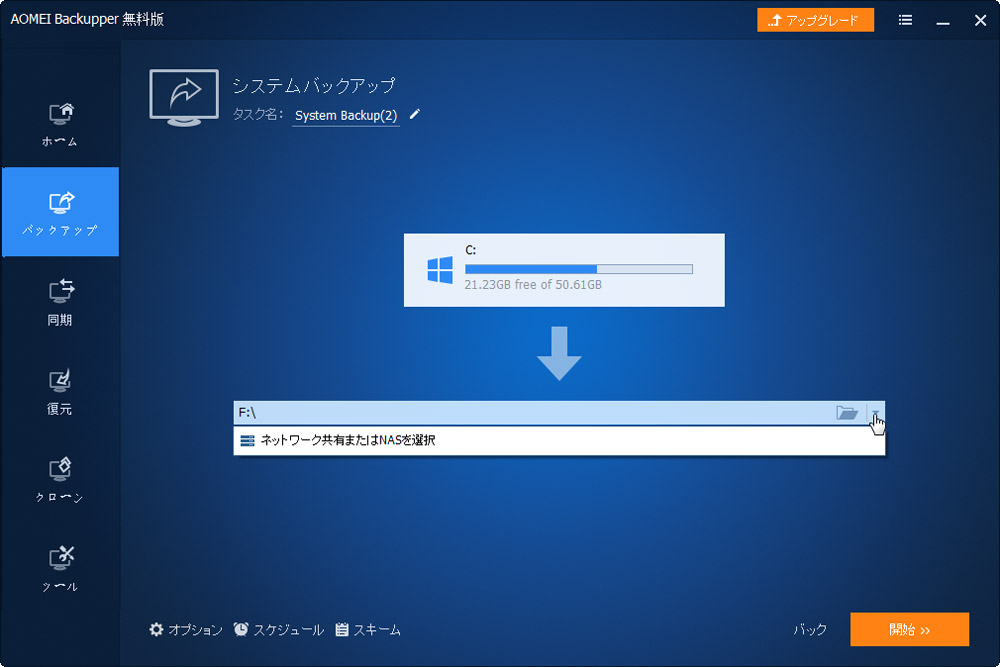1000x667 pixels.
Task: Select the C: source disk entry
Action: [x=564, y=270]
